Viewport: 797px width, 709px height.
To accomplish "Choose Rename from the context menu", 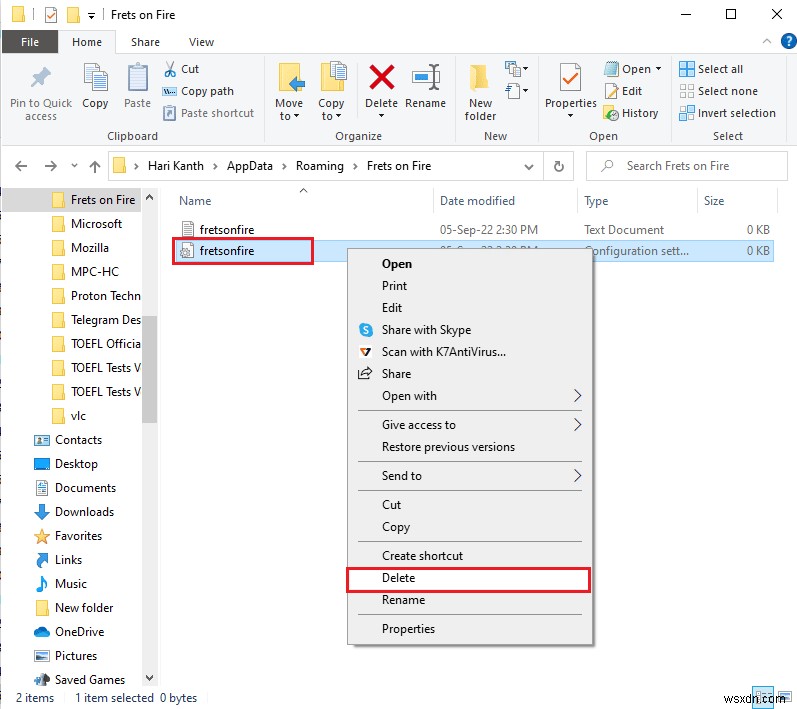I will 470,600.
